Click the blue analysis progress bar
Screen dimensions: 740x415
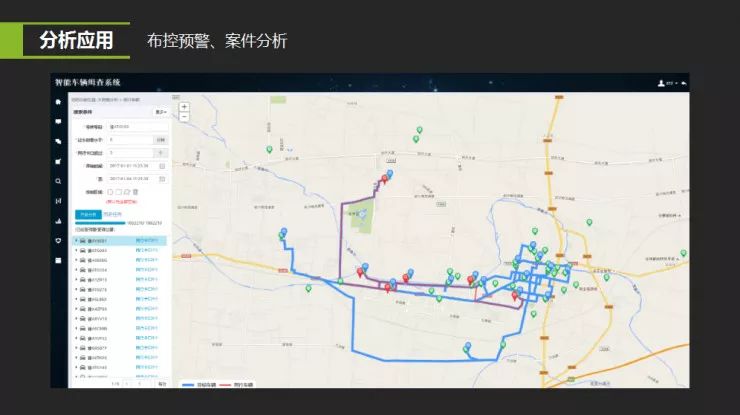(x=101, y=223)
